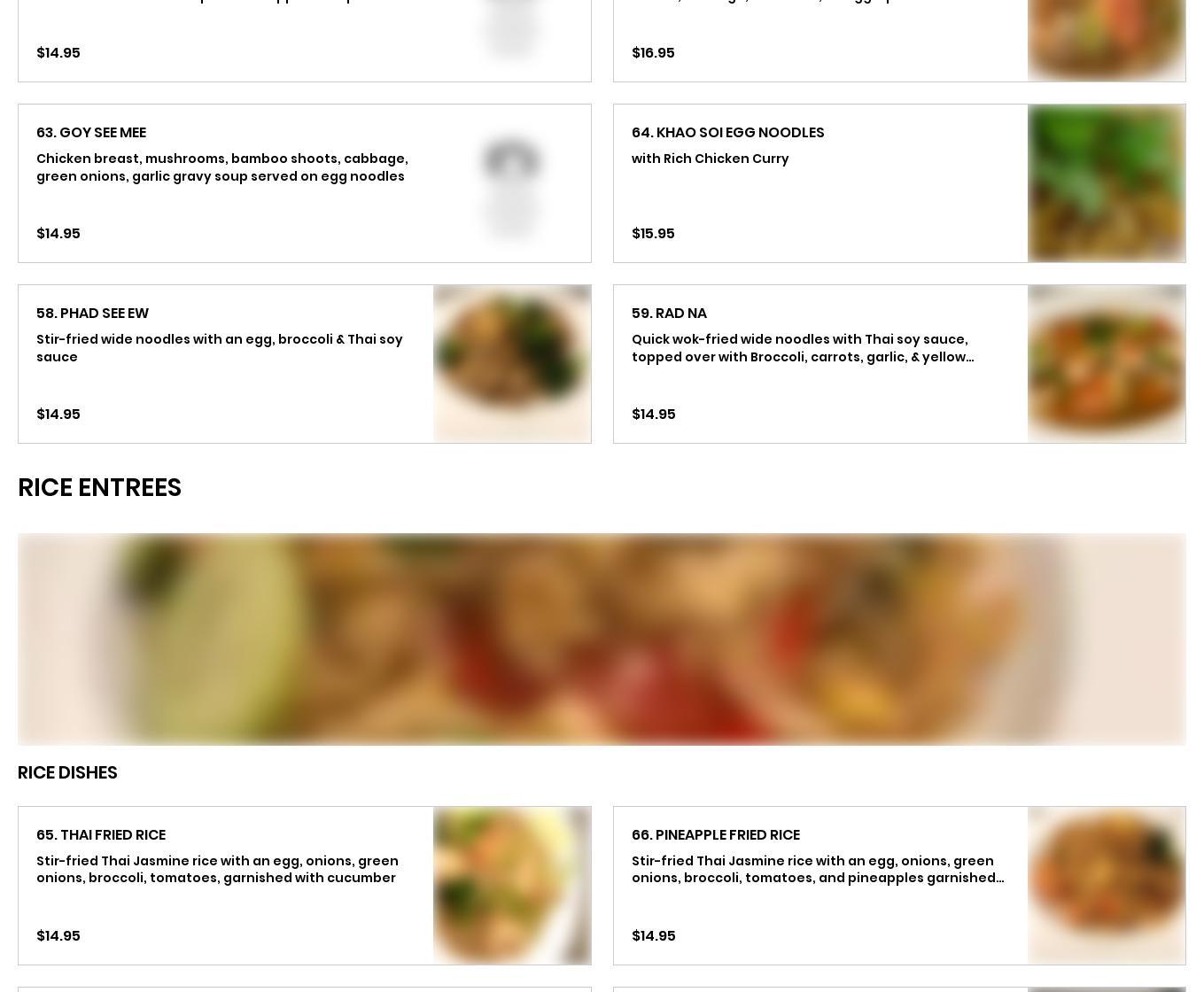
Task: Click the Pineapple Fried Rice photo thumbnail
Action: [x=1107, y=886]
